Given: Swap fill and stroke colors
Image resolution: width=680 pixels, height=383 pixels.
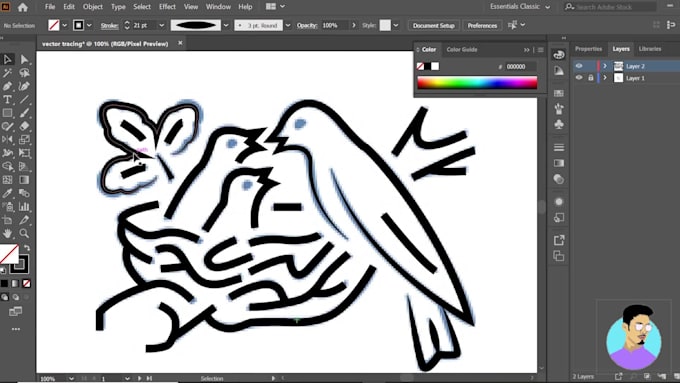Looking at the screenshot, I should pos(27,248).
